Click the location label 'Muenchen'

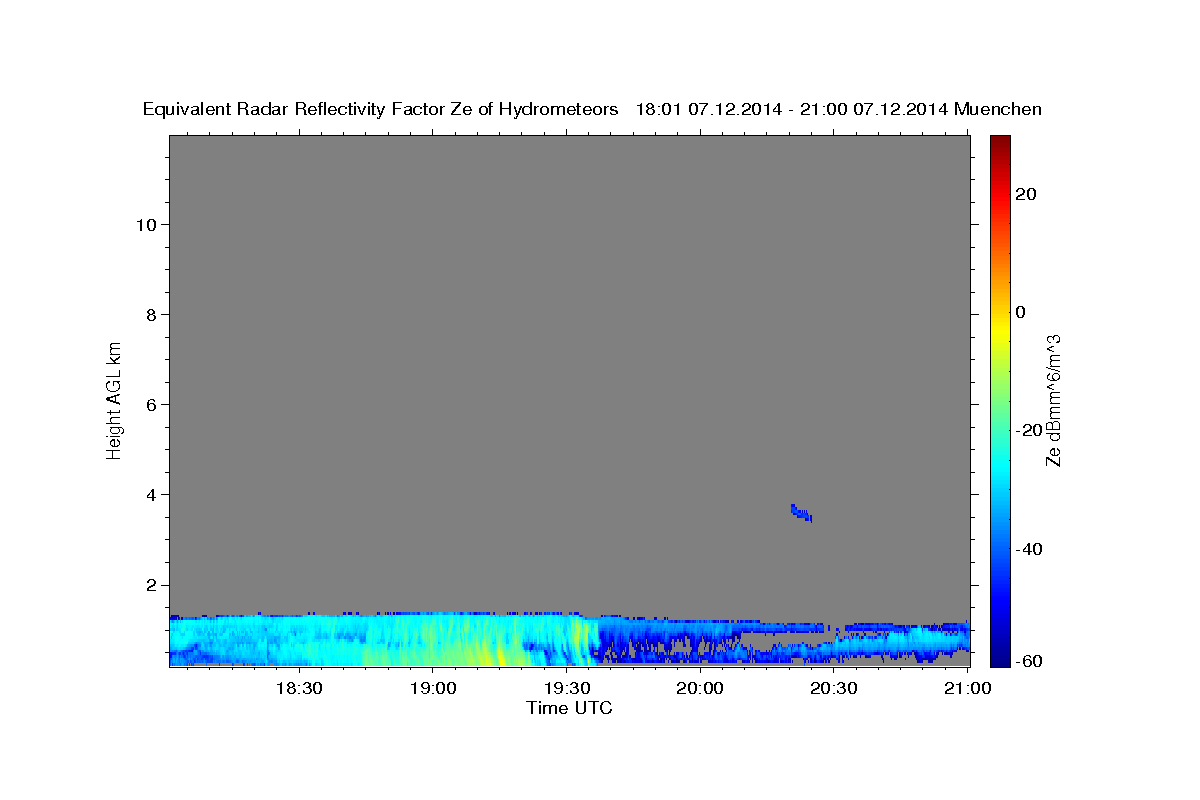(x=999, y=110)
